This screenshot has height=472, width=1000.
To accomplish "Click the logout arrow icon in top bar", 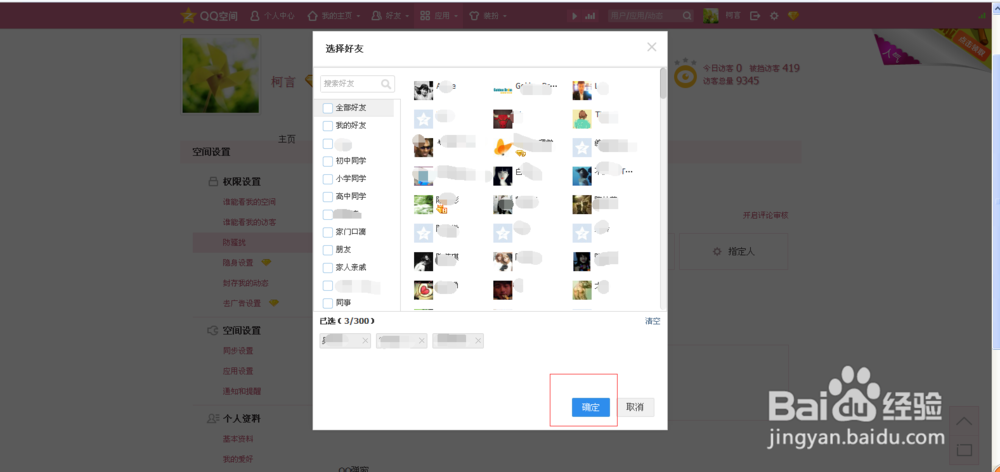I will 755,16.
